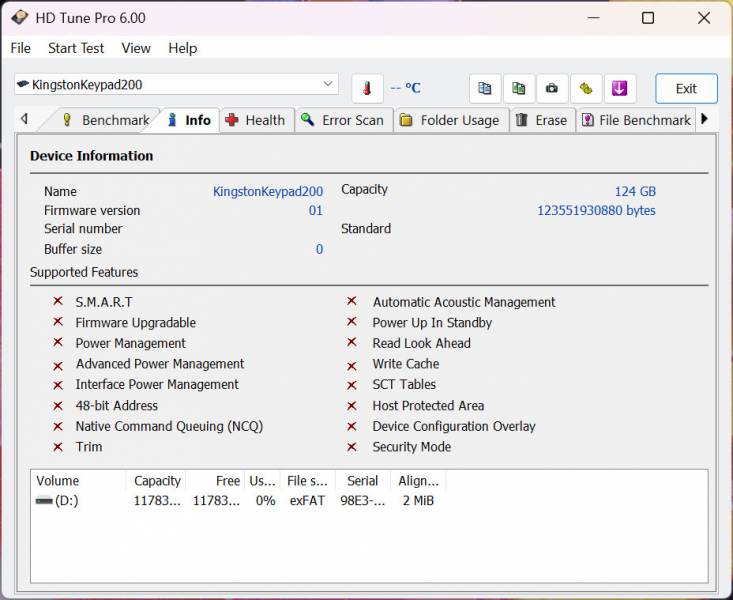Click the purple down-arrow toolbar icon
This screenshot has height=600, width=733.
619,88
